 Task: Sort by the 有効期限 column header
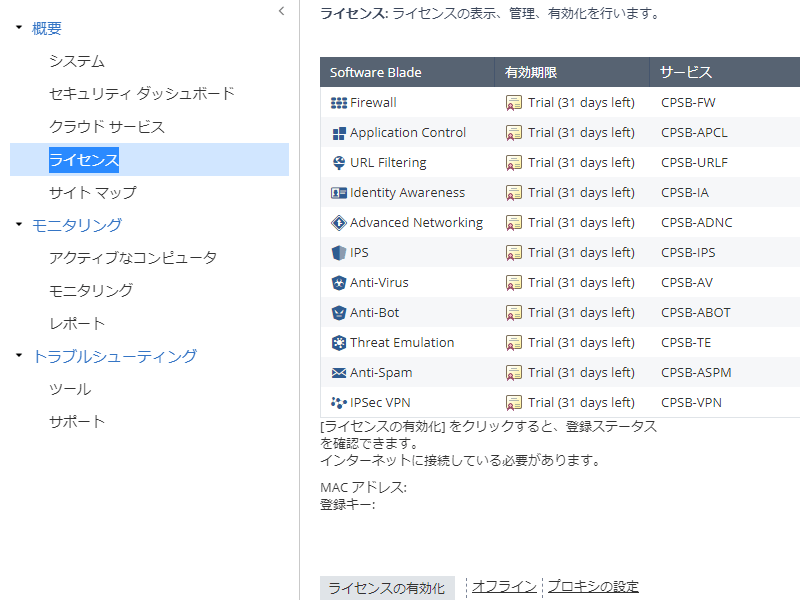(531, 73)
